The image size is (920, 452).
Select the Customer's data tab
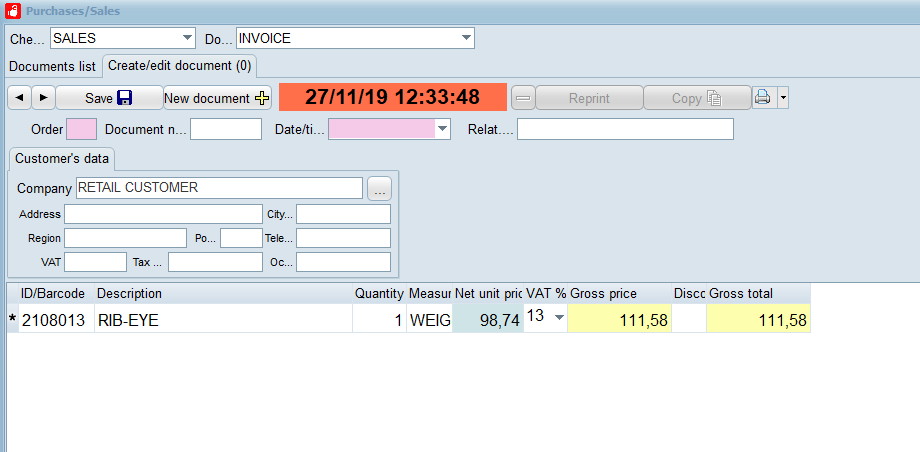tap(62, 158)
